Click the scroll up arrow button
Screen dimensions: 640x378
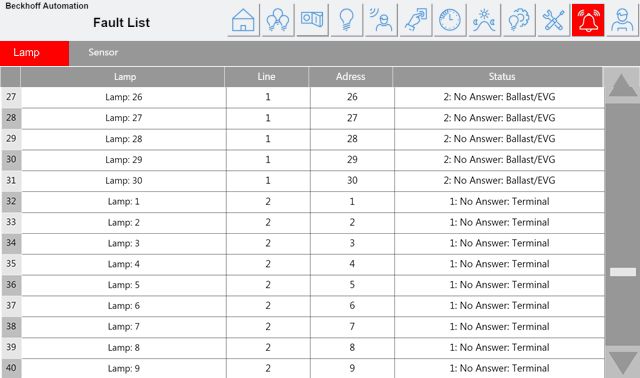click(622, 85)
